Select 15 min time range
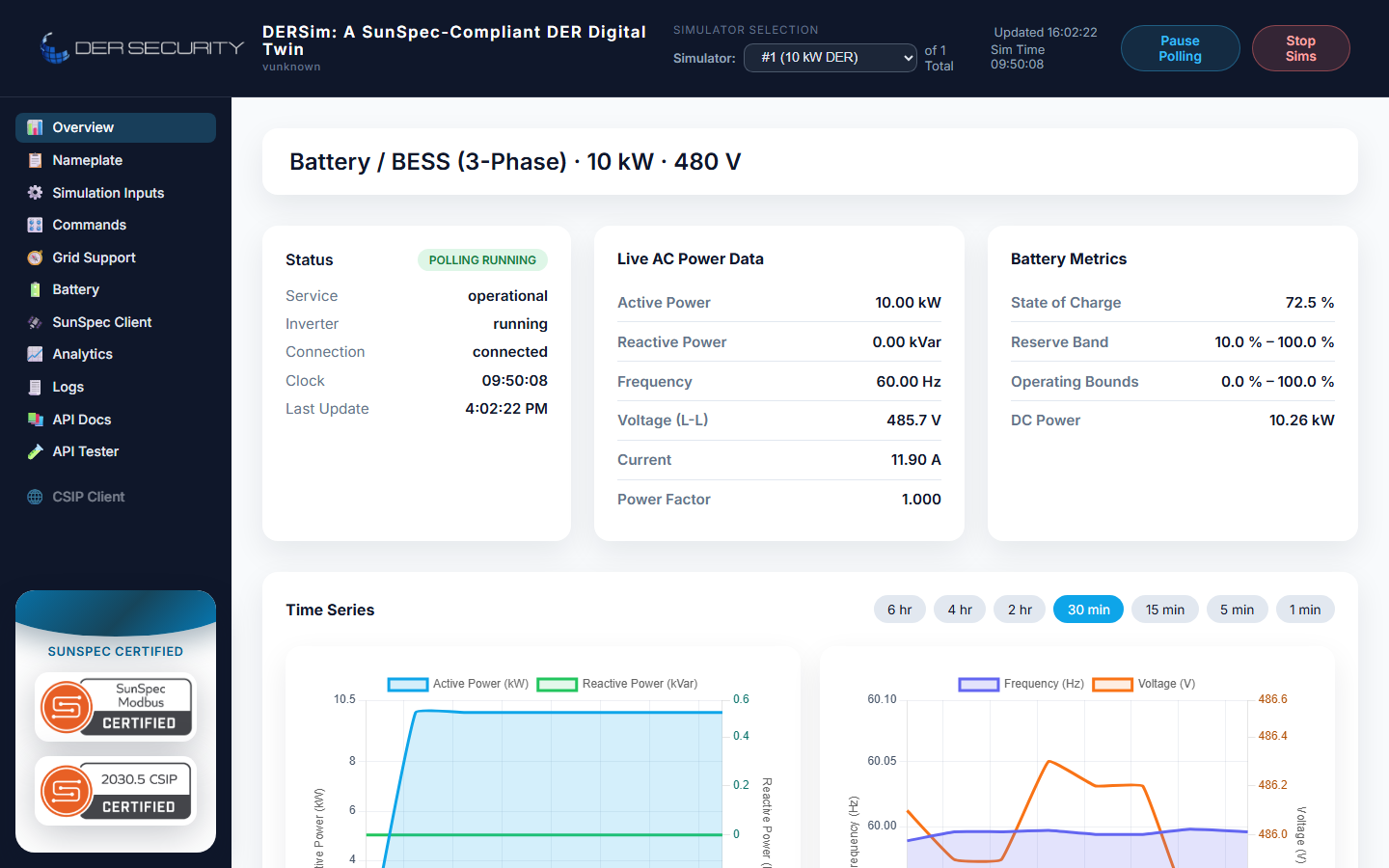Image resolution: width=1389 pixels, height=868 pixels. [x=1165, y=610]
